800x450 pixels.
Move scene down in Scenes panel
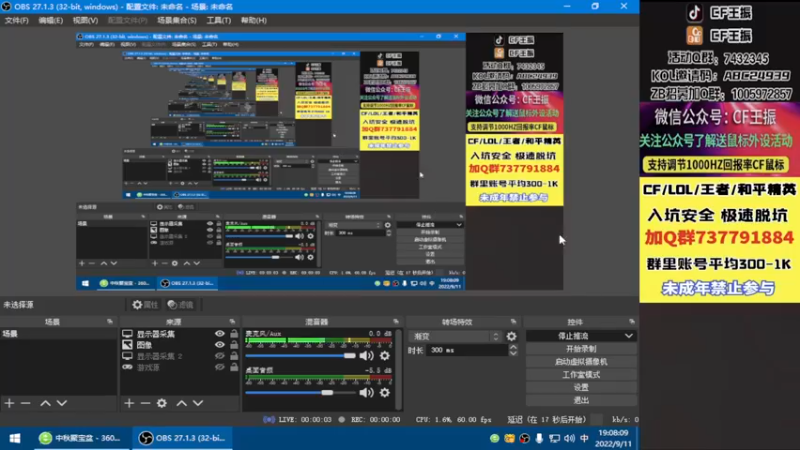[x=62, y=403]
